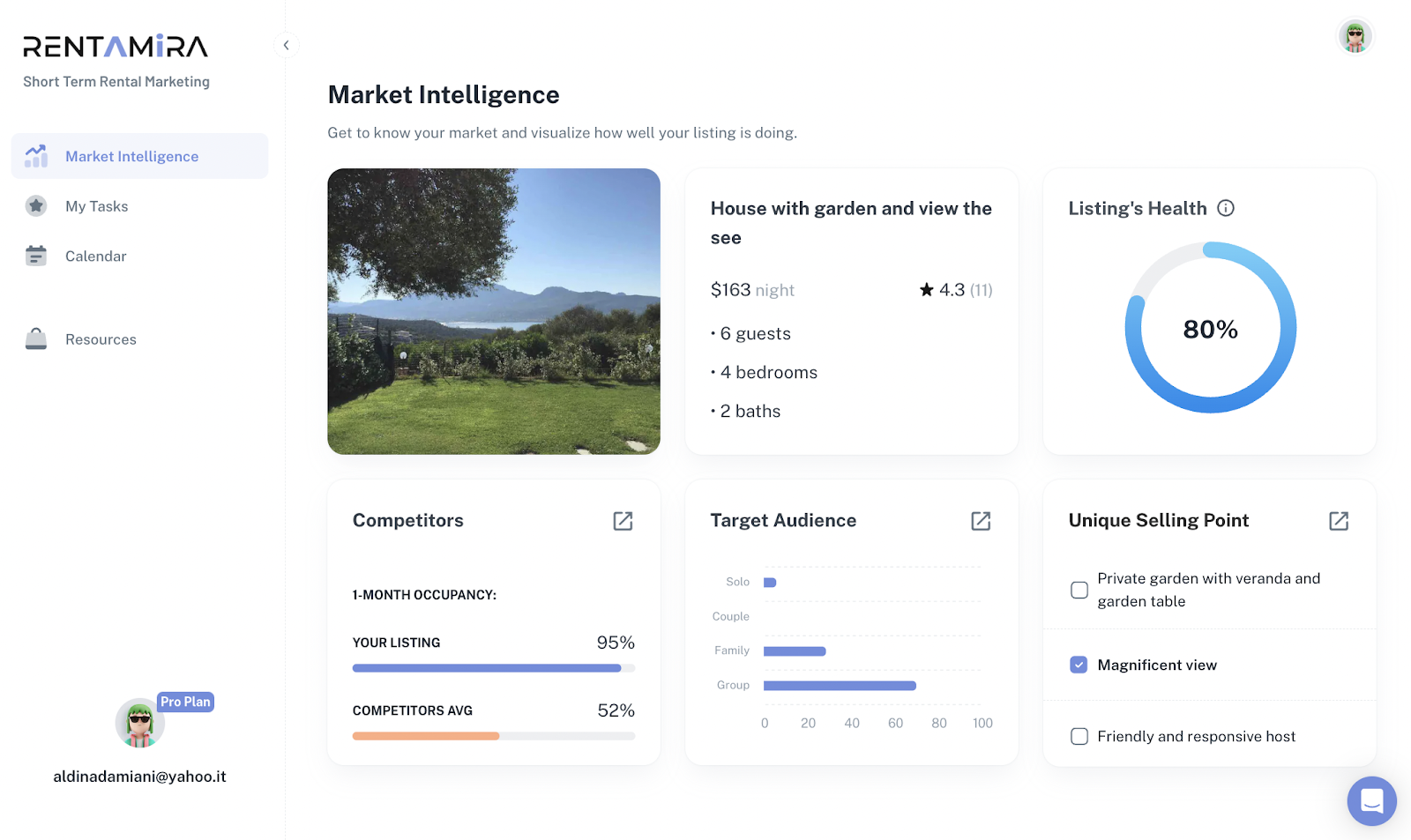Check Private garden with veranda option
The height and width of the screenshot is (840, 1411).
(x=1079, y=590)
